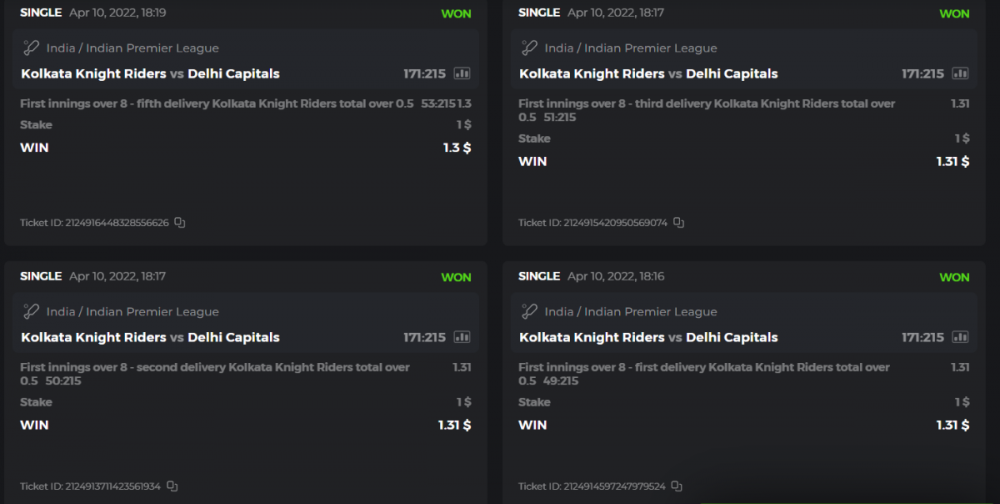Screen dimensions: 1000x504
Task: Open match statistics icon in fifth delivery ticket
Action: point(462,73)
